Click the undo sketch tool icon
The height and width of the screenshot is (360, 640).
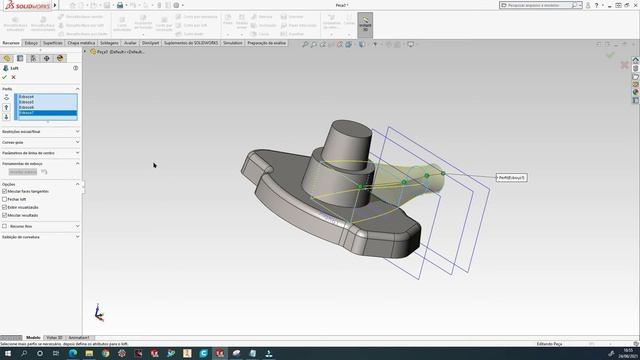pyautogui.click(x=44, y=172)
